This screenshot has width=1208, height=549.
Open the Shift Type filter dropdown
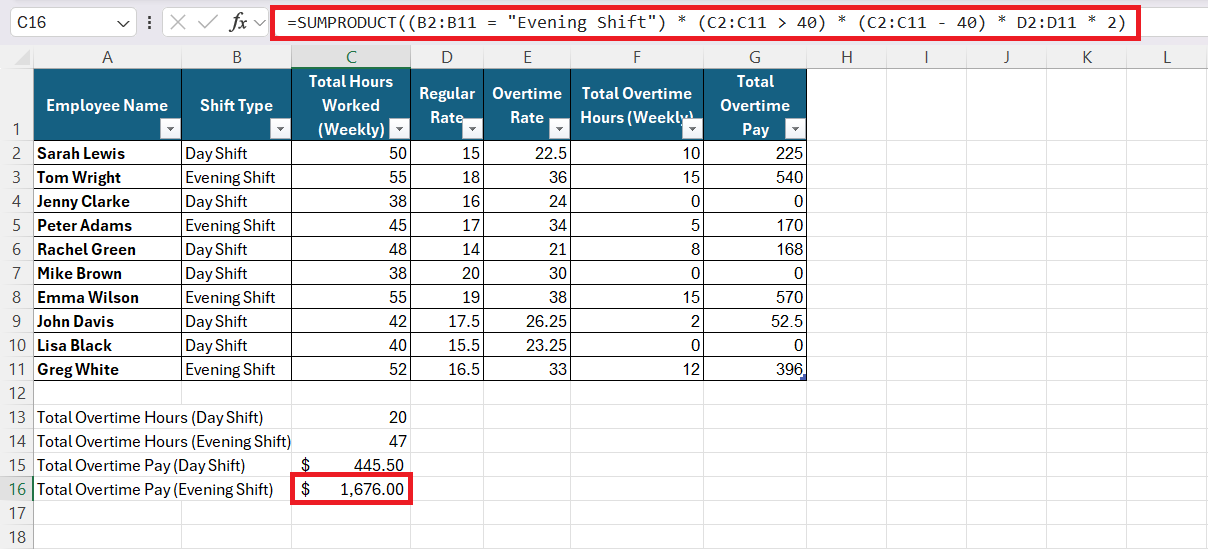click(280, 129)
